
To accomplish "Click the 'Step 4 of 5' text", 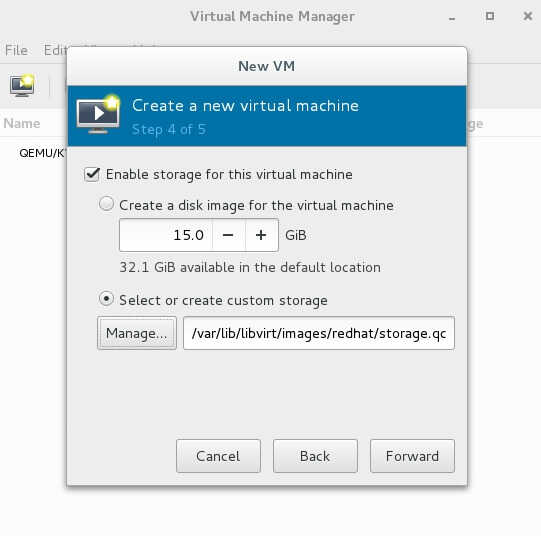I will [x=169, y=130].
